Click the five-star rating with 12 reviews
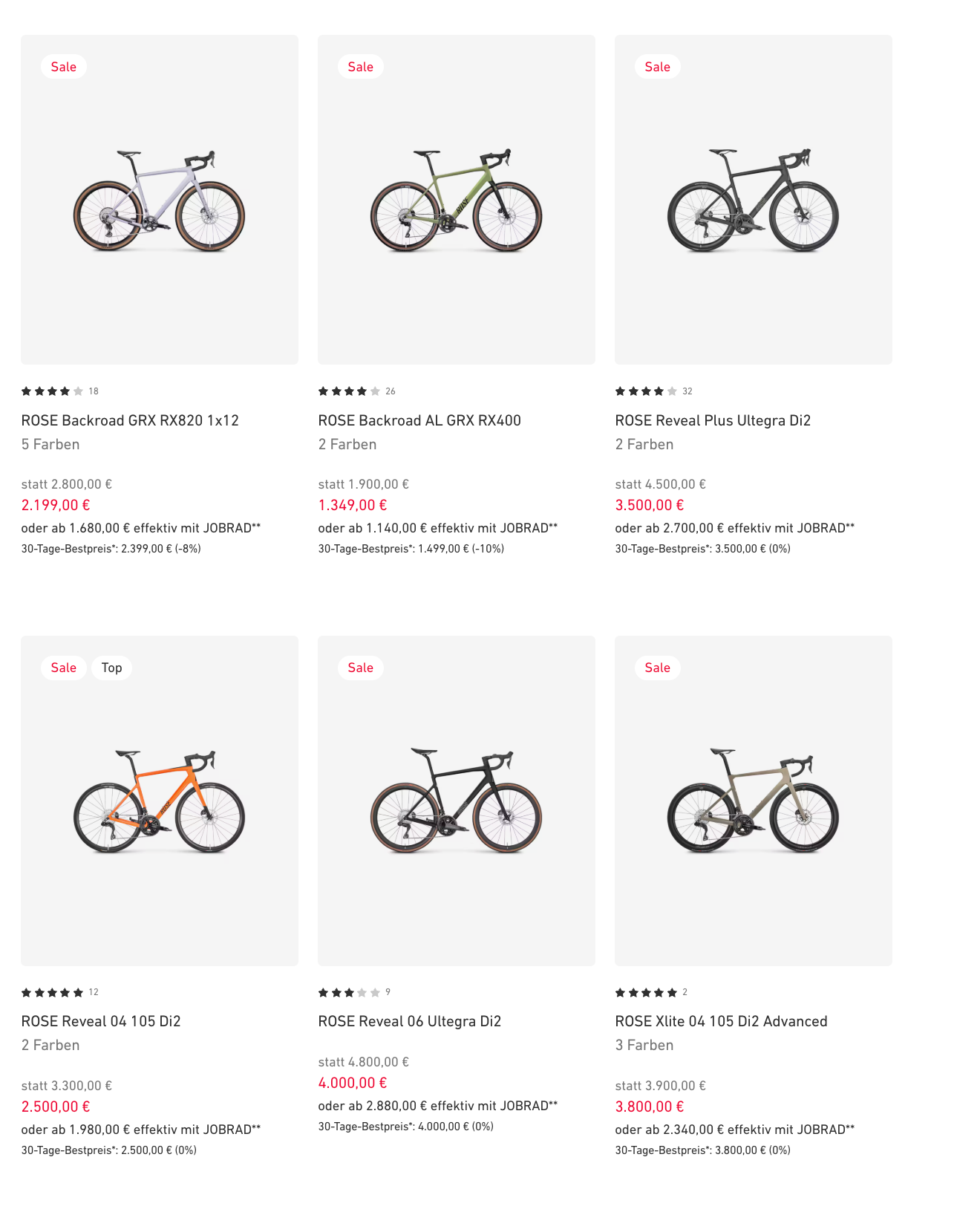980x1209 pixels. tap(53, 992)
